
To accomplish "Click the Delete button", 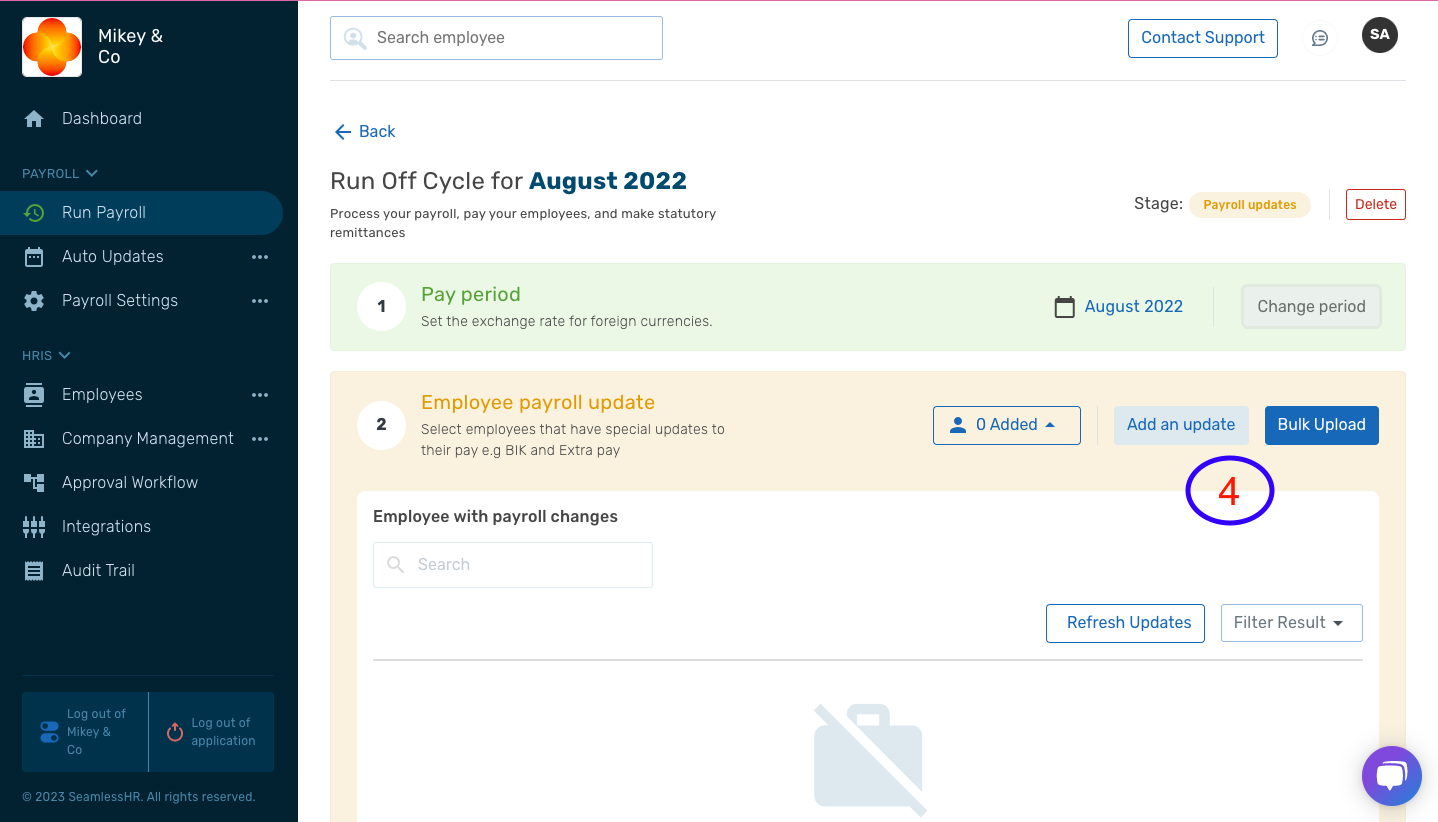I will click(x=1375, y=204).
